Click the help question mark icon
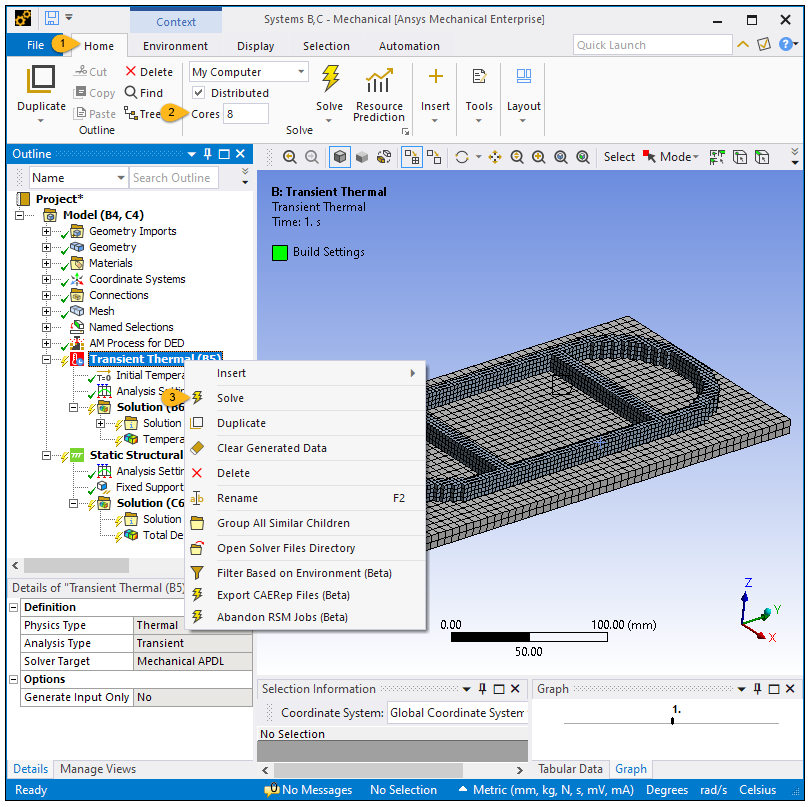The width and height of the screenshot is (810, 807). point(785,44)
